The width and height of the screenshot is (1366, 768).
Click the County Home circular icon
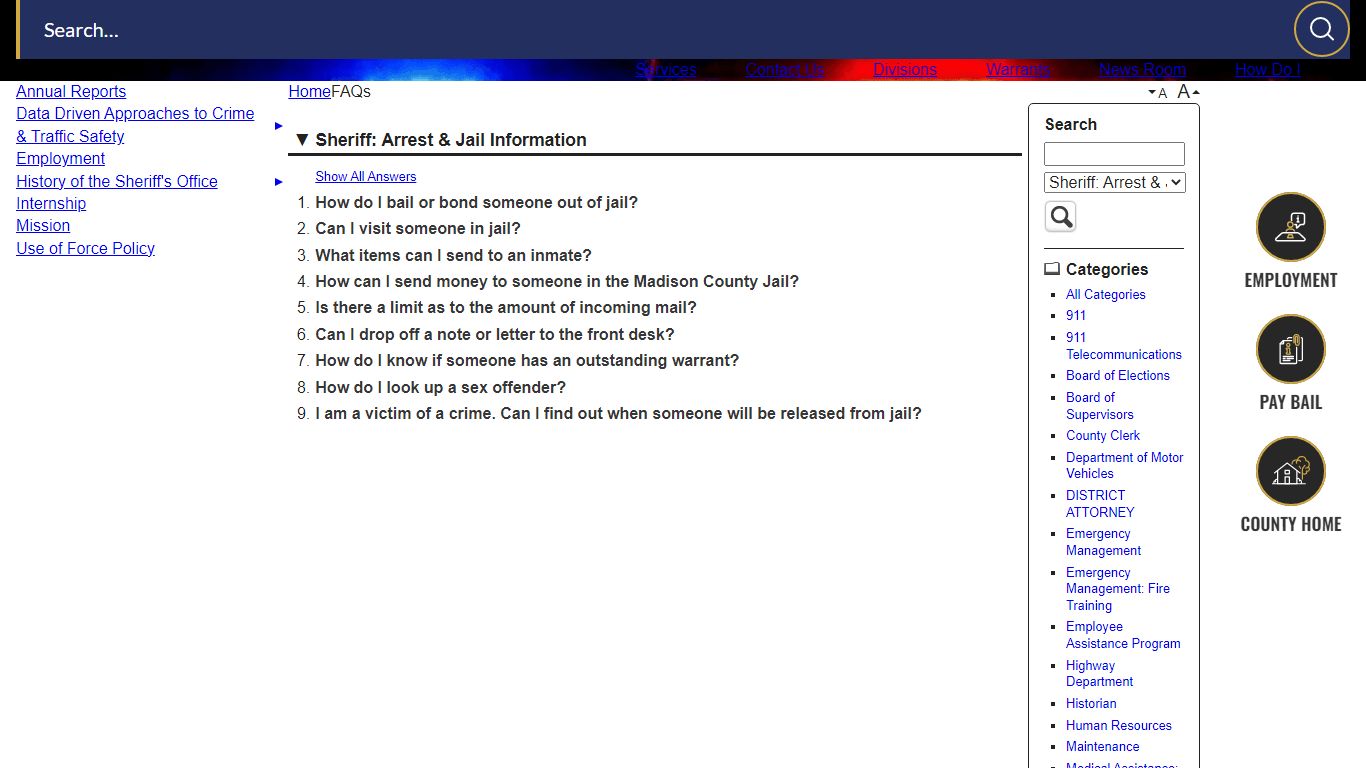pyautogui.click(x=1290, y=471)
